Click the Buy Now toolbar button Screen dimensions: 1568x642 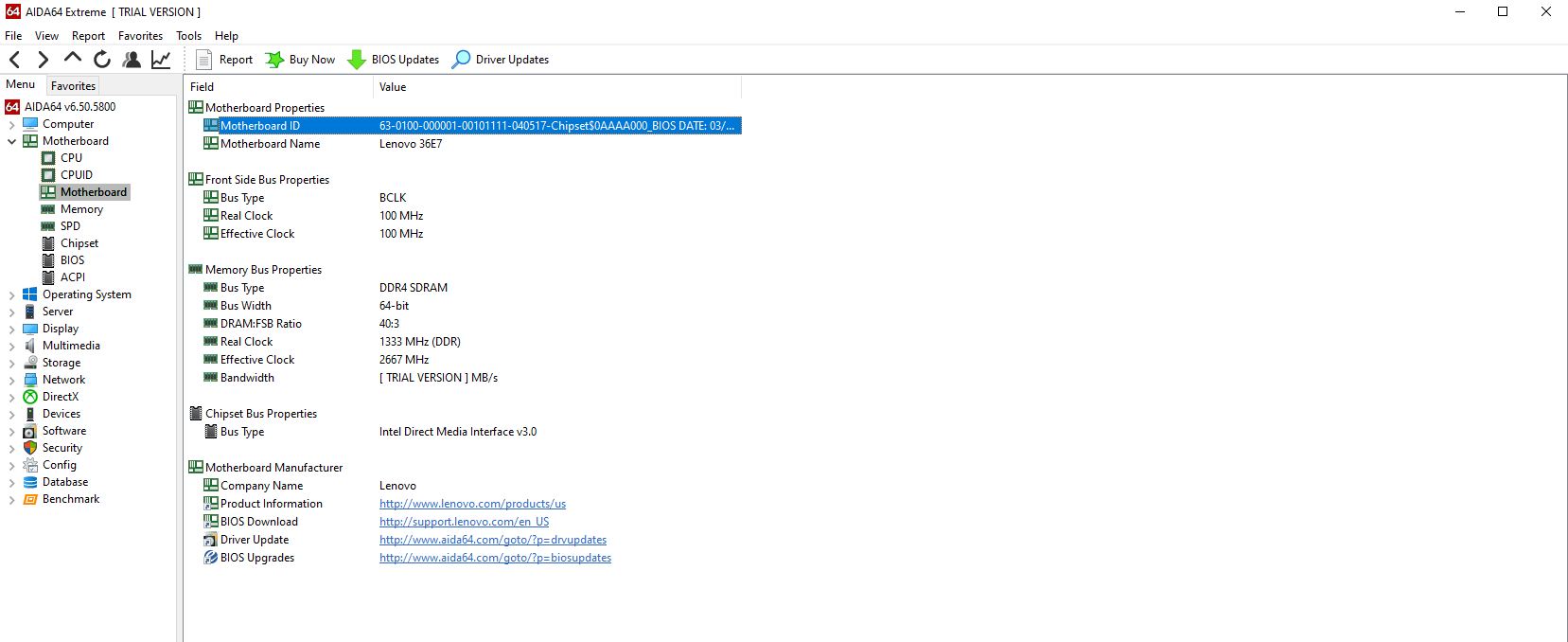300,60
